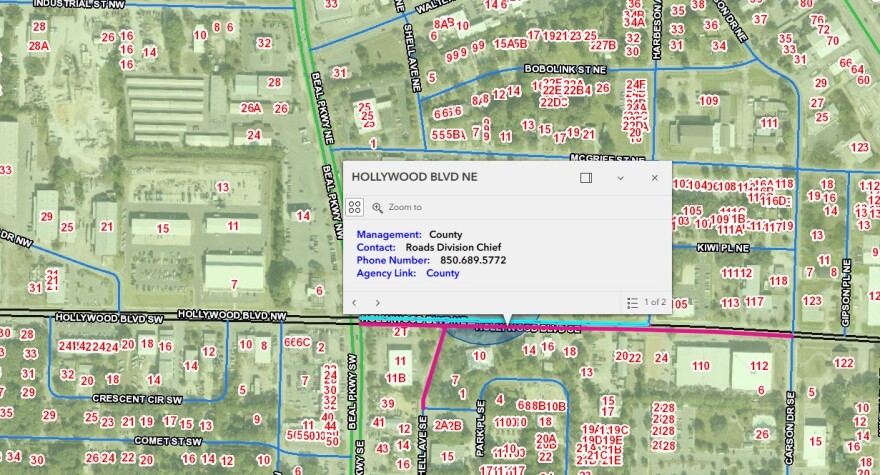Screen dimensions: 880x475
Task: Click address label 26A on the map
Action: 251,108
